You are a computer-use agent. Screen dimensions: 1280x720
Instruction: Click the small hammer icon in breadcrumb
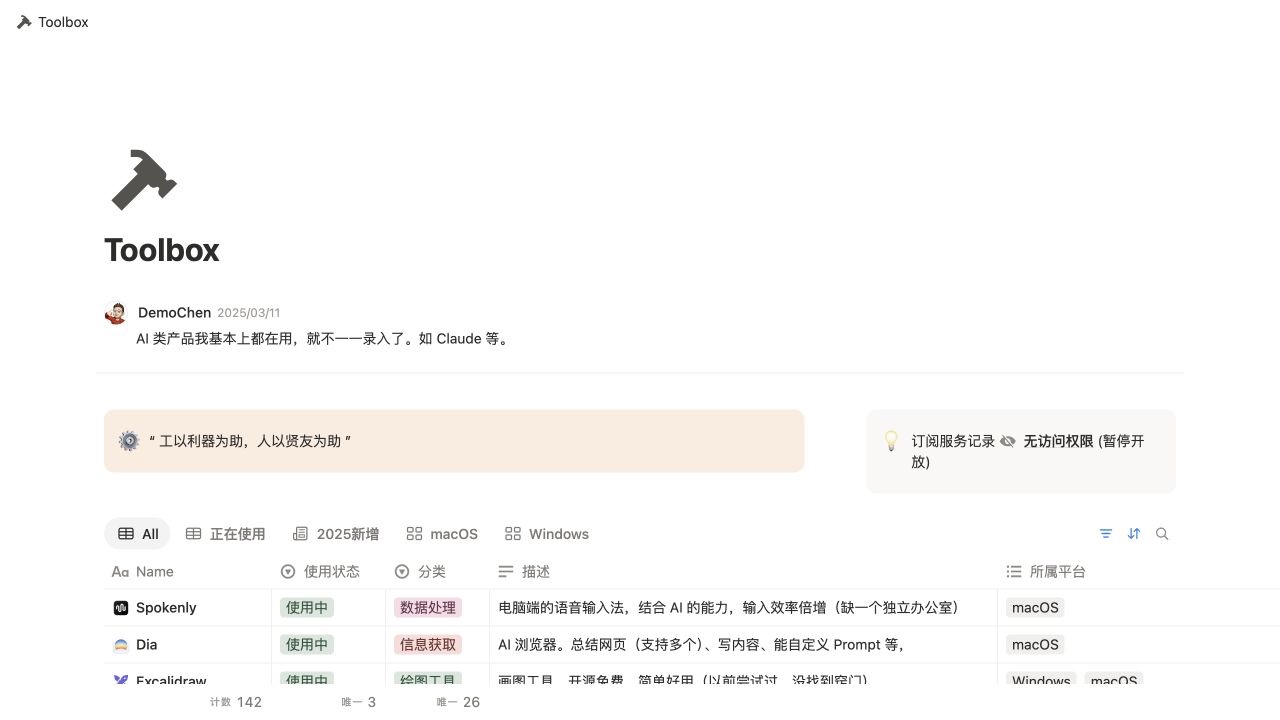(x=24, y=22)
